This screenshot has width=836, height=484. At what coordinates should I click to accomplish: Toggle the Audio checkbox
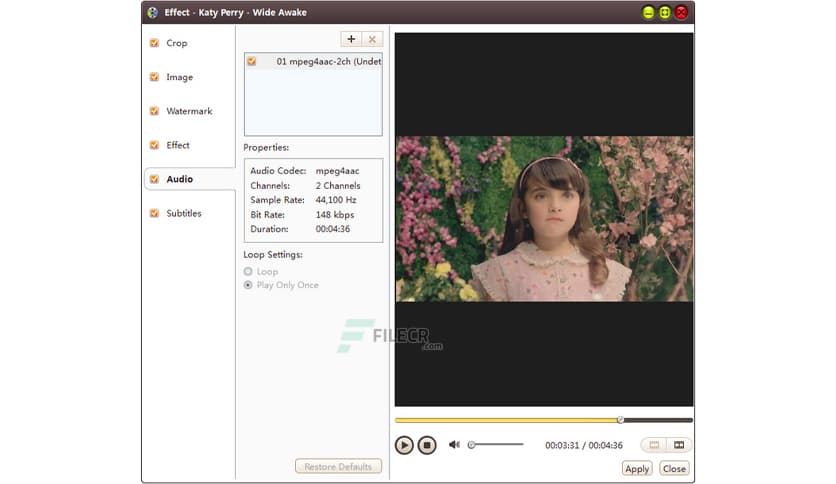coord(155,180)
